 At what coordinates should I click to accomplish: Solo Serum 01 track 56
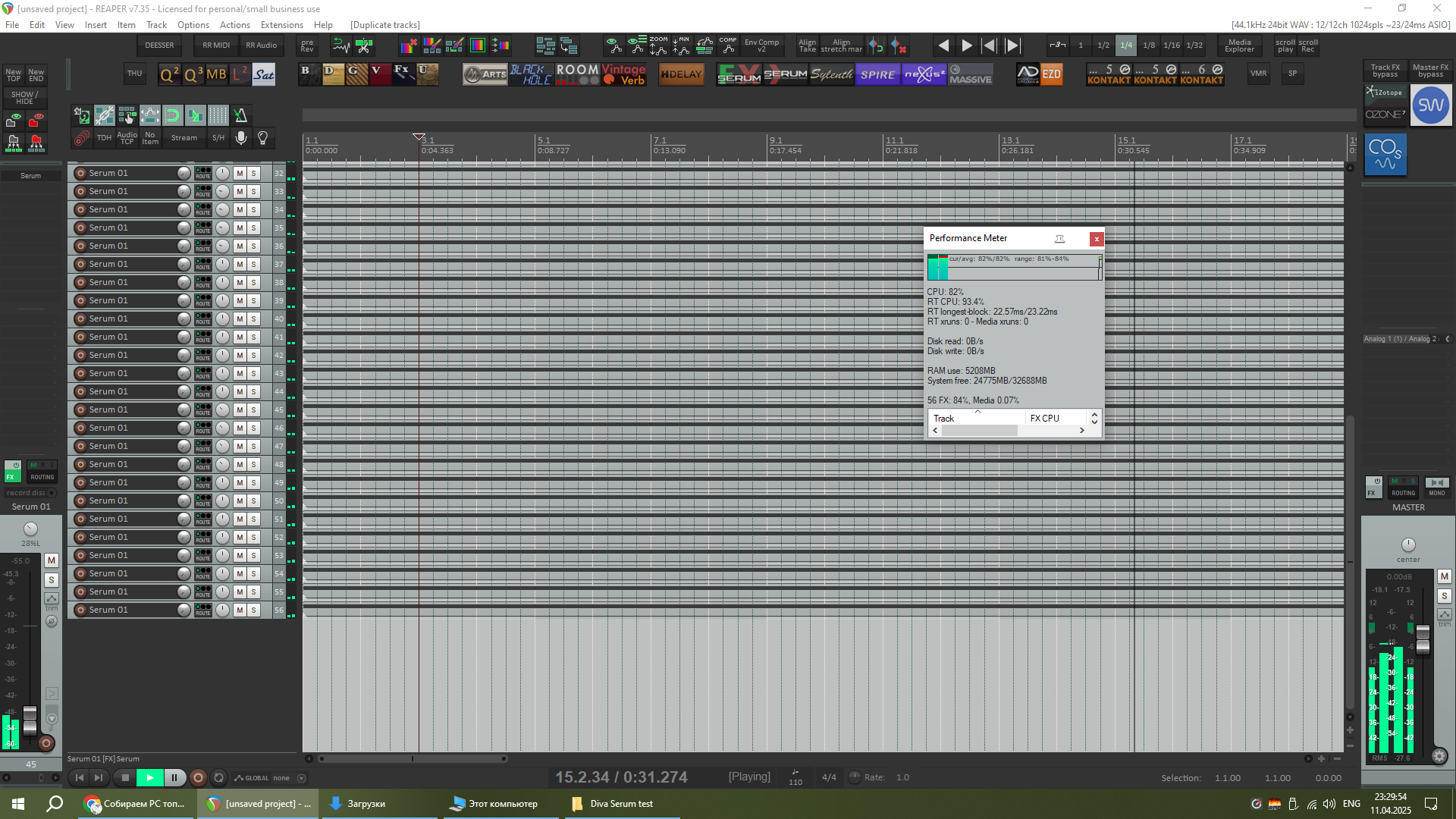pos(253,610)
